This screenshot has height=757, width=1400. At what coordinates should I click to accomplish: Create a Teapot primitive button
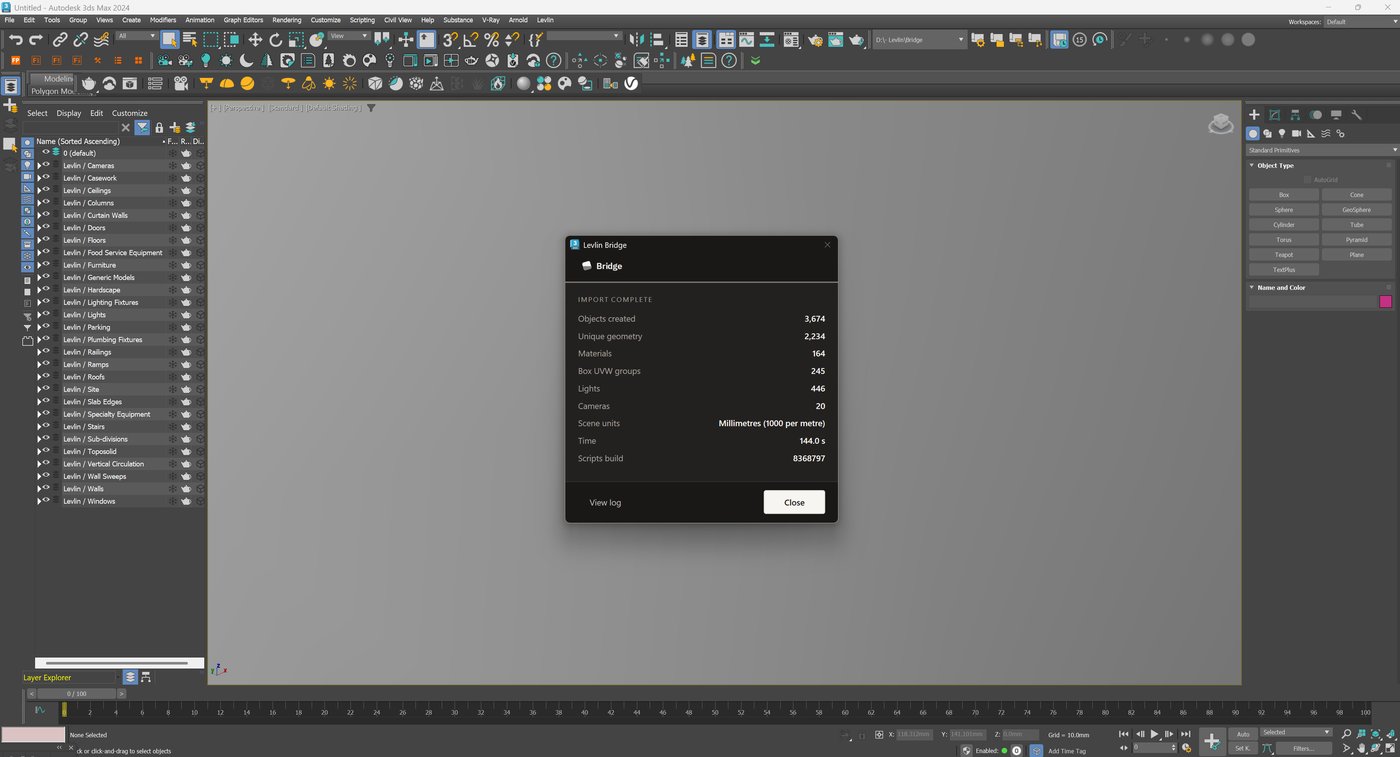pyautogui.click(x=1284, y=255)
